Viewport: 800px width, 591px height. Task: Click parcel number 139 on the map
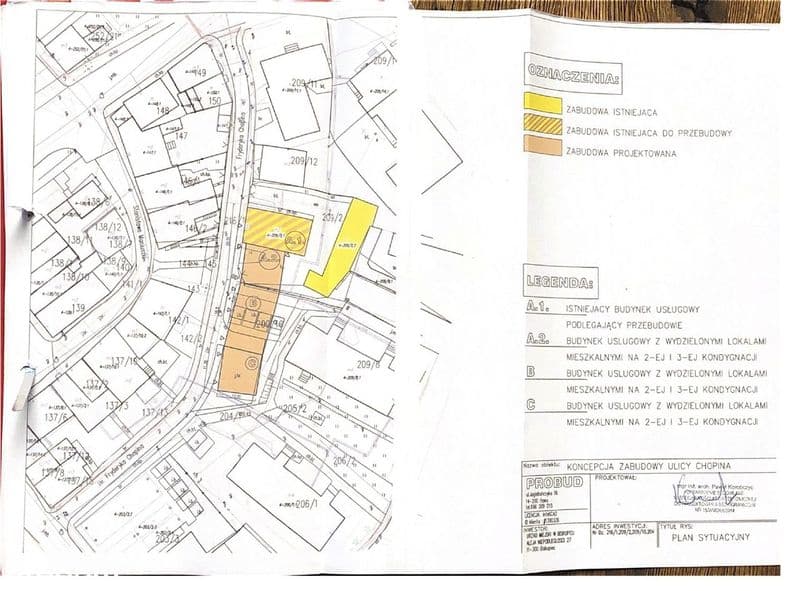coord(78,308)
